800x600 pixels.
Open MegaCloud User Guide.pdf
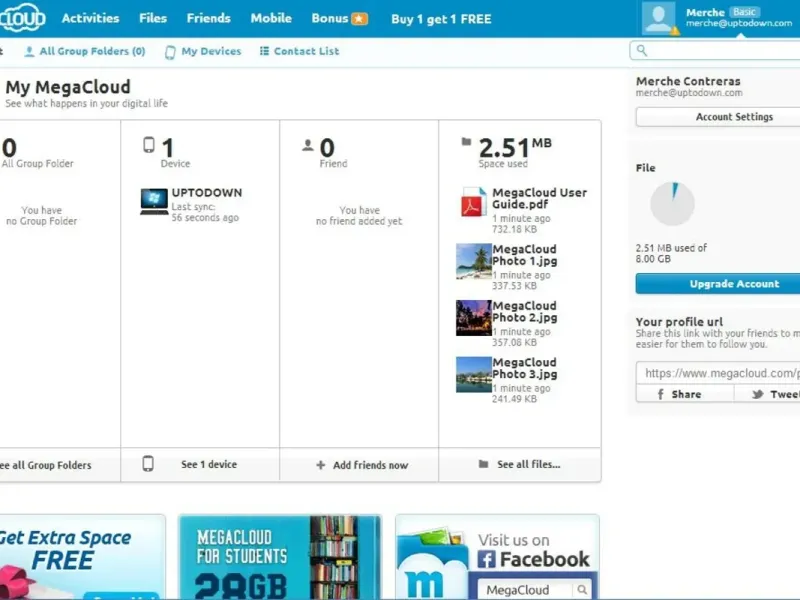[539, 198]
